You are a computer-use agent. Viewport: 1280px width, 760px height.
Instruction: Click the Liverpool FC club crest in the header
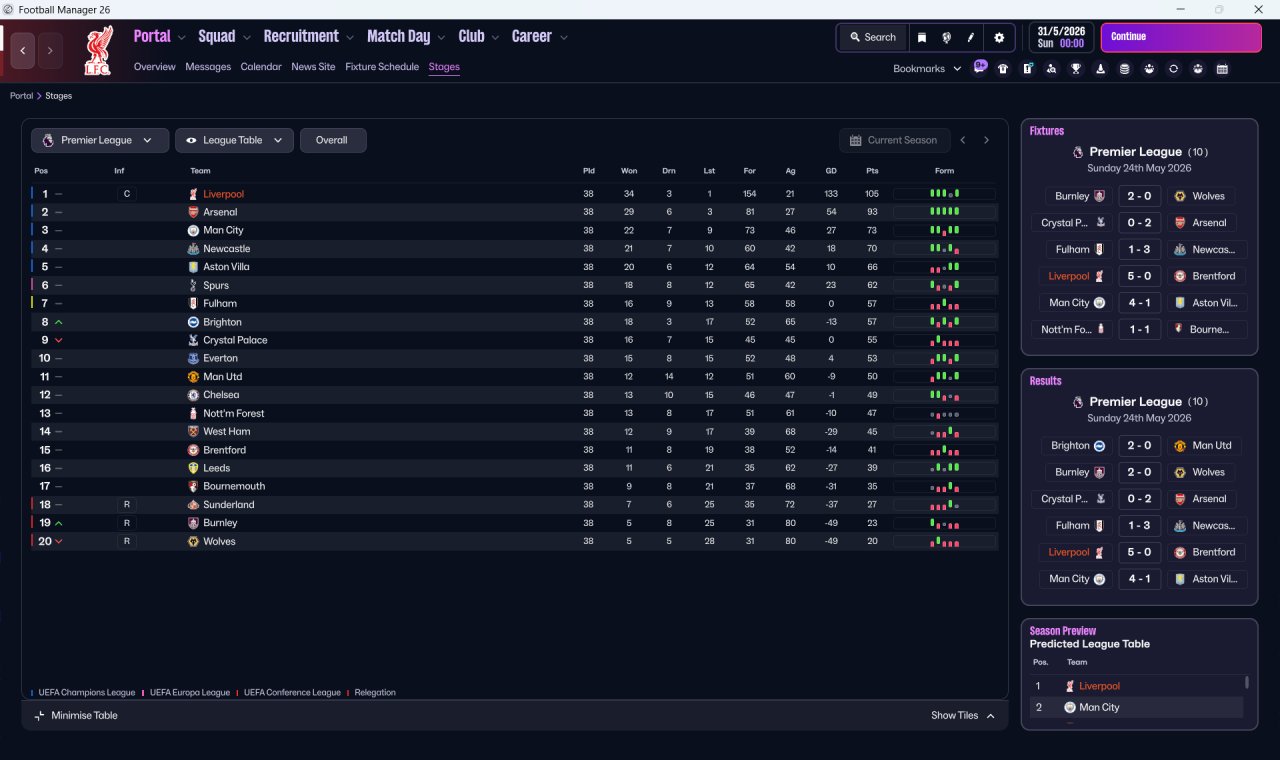coord(98,50)
